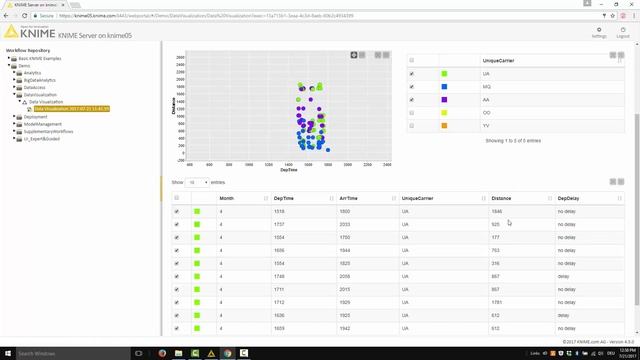Click the browser address bar

[x=318, y=16]
